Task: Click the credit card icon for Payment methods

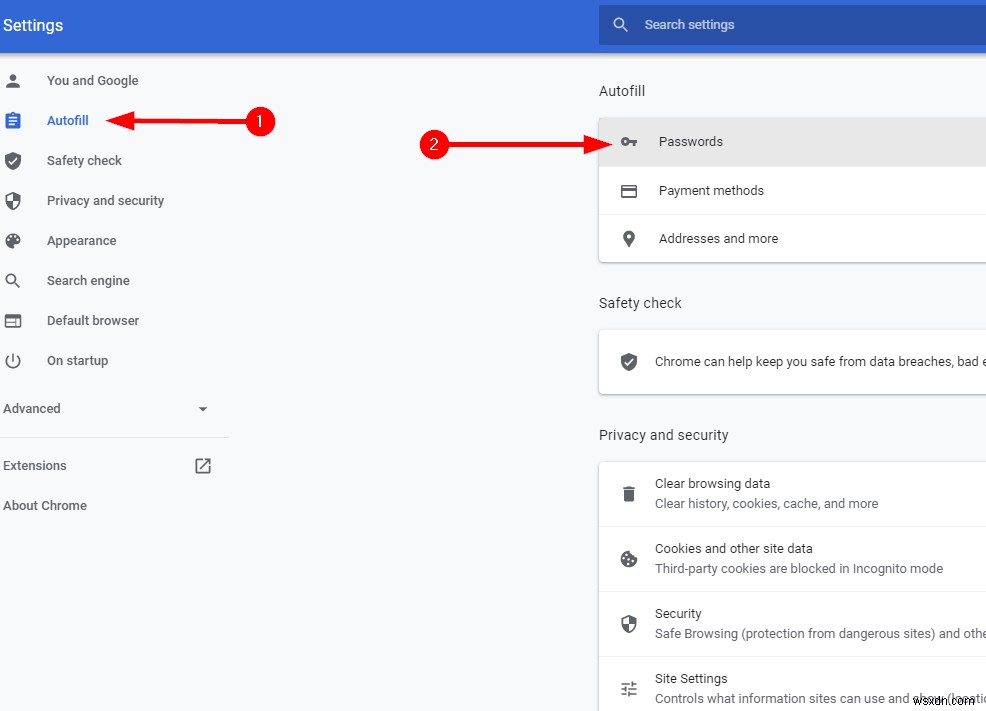Action: (629, 191)
